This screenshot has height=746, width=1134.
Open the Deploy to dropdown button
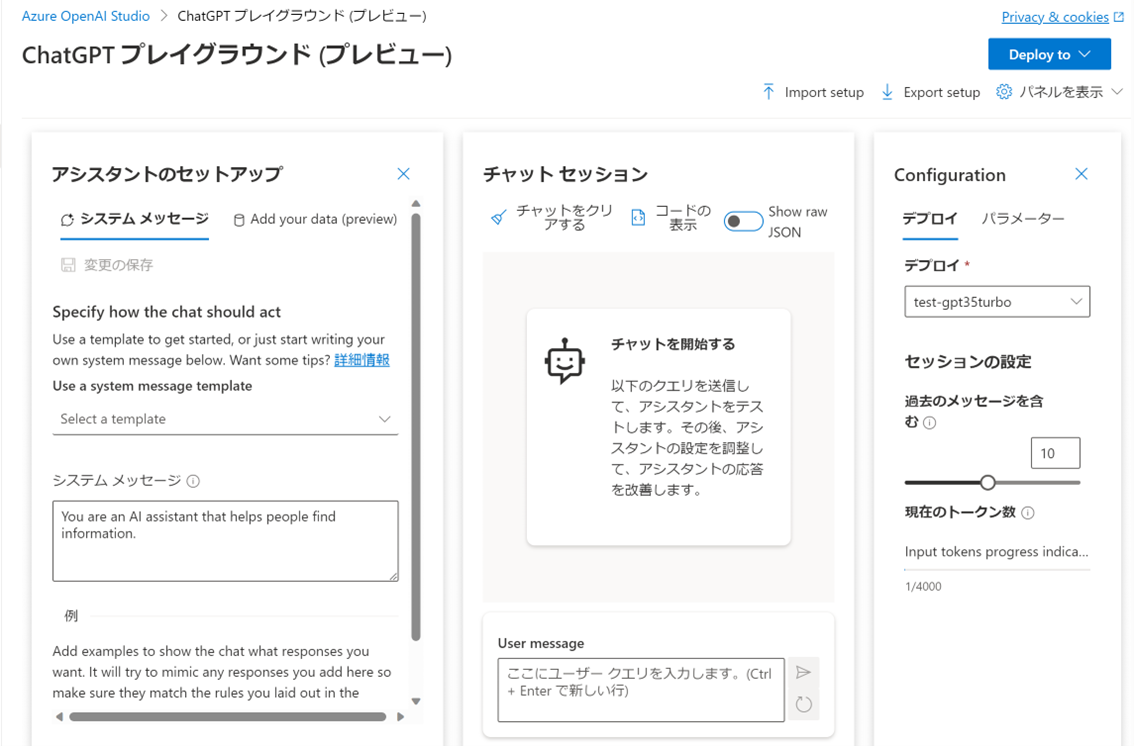[x=1049, y=54]
